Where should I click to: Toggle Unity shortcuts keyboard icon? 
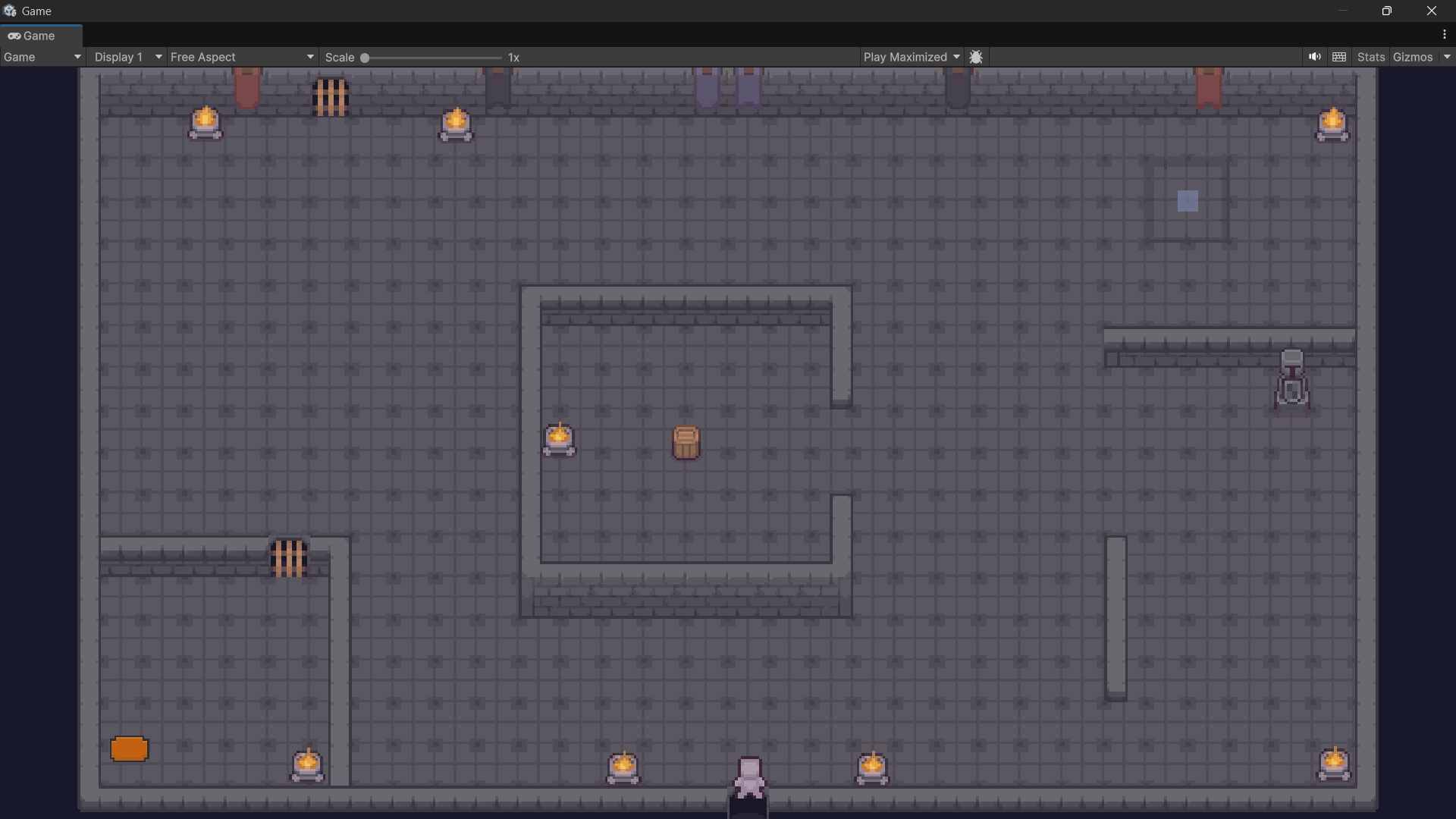(x=1339, y=57)
